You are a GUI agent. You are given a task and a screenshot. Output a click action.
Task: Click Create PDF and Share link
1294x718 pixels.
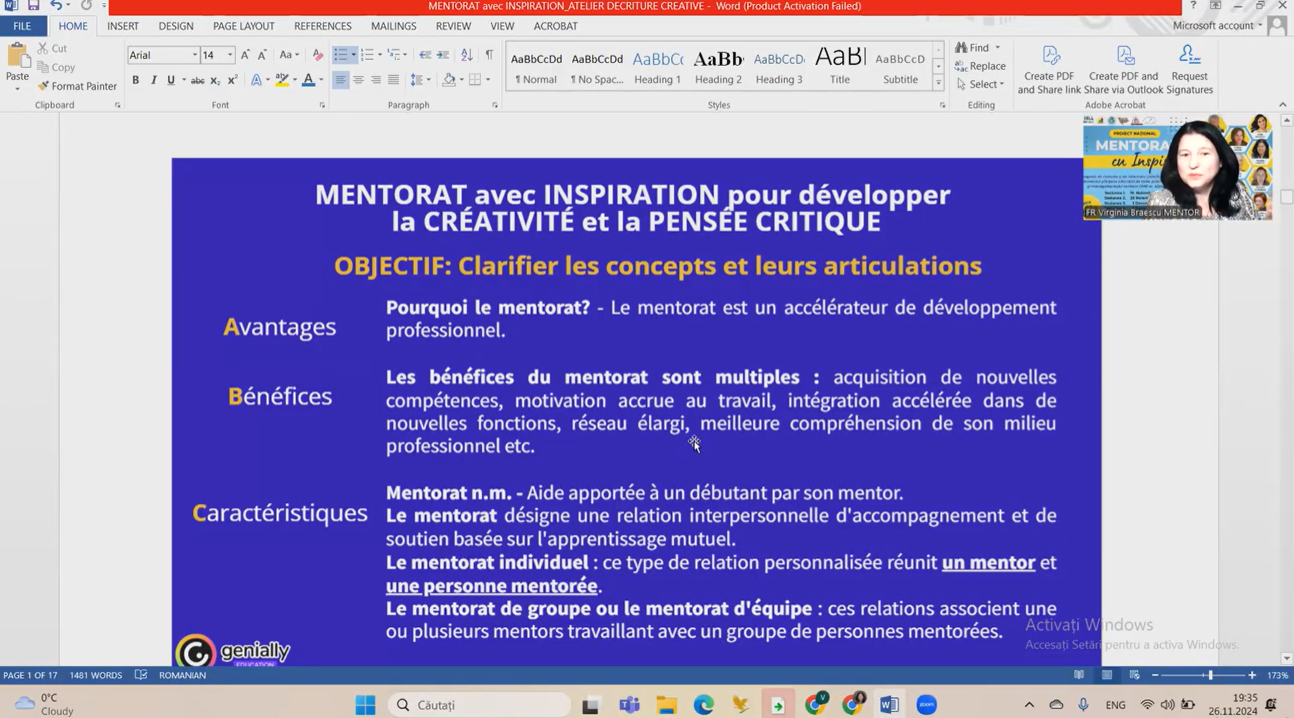click(x=1049, y=70)
